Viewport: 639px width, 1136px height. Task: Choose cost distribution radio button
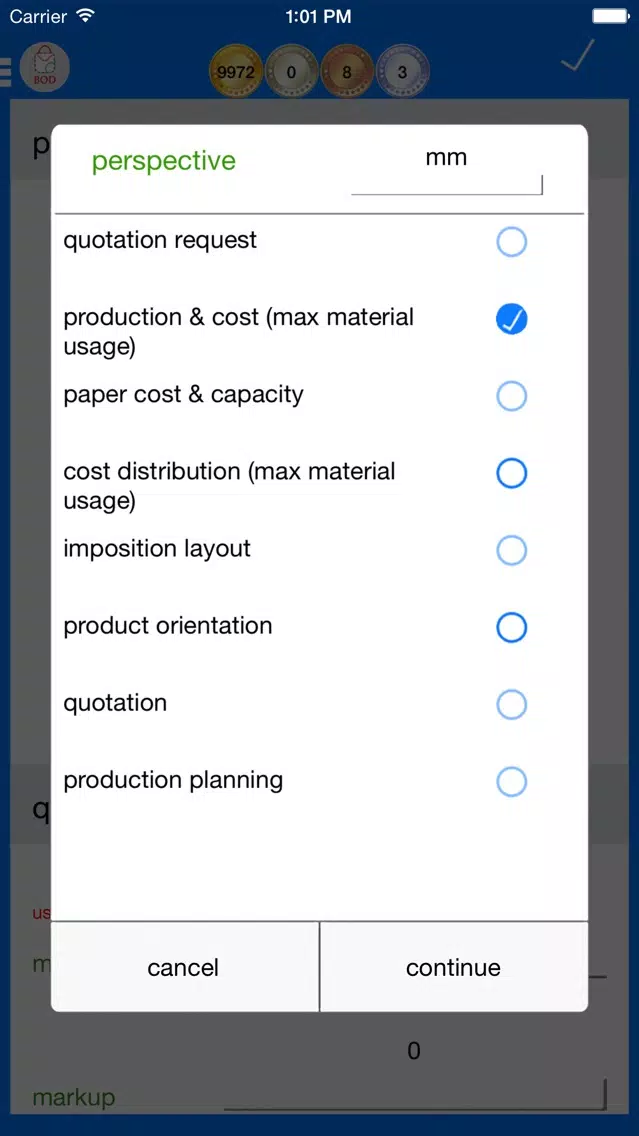click(x=511, y=473)
